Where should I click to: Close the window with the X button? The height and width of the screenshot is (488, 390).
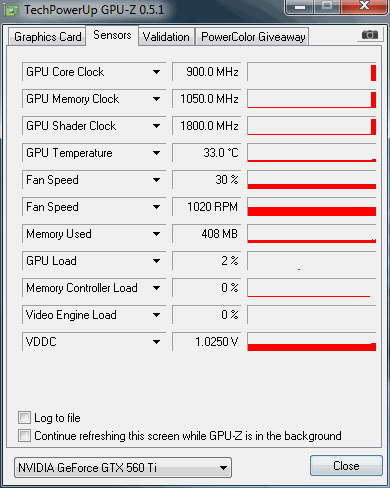tap(364, 6)
